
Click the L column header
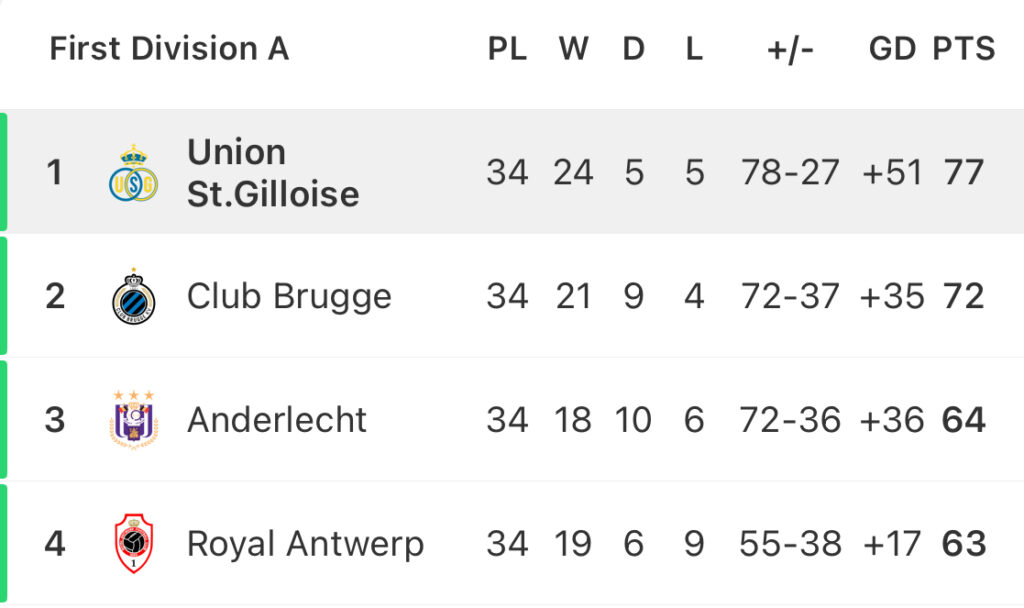tap(694, 49)
